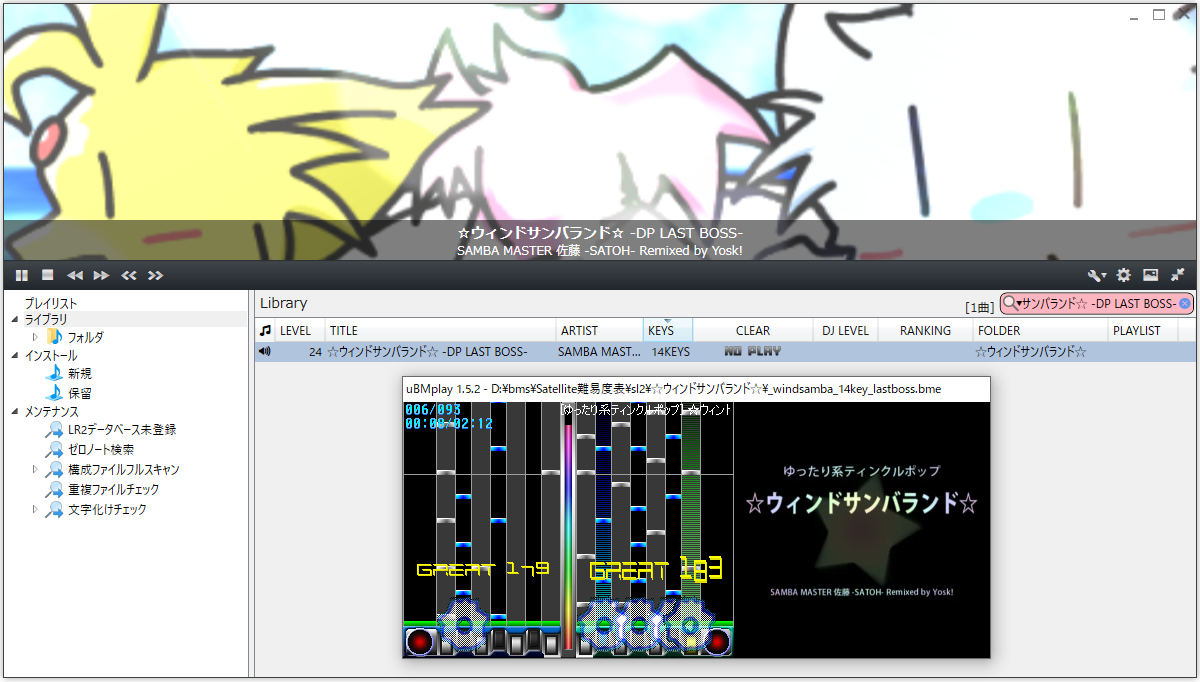
Task: Click the [1曲] song count label
Action: [980, 306]
